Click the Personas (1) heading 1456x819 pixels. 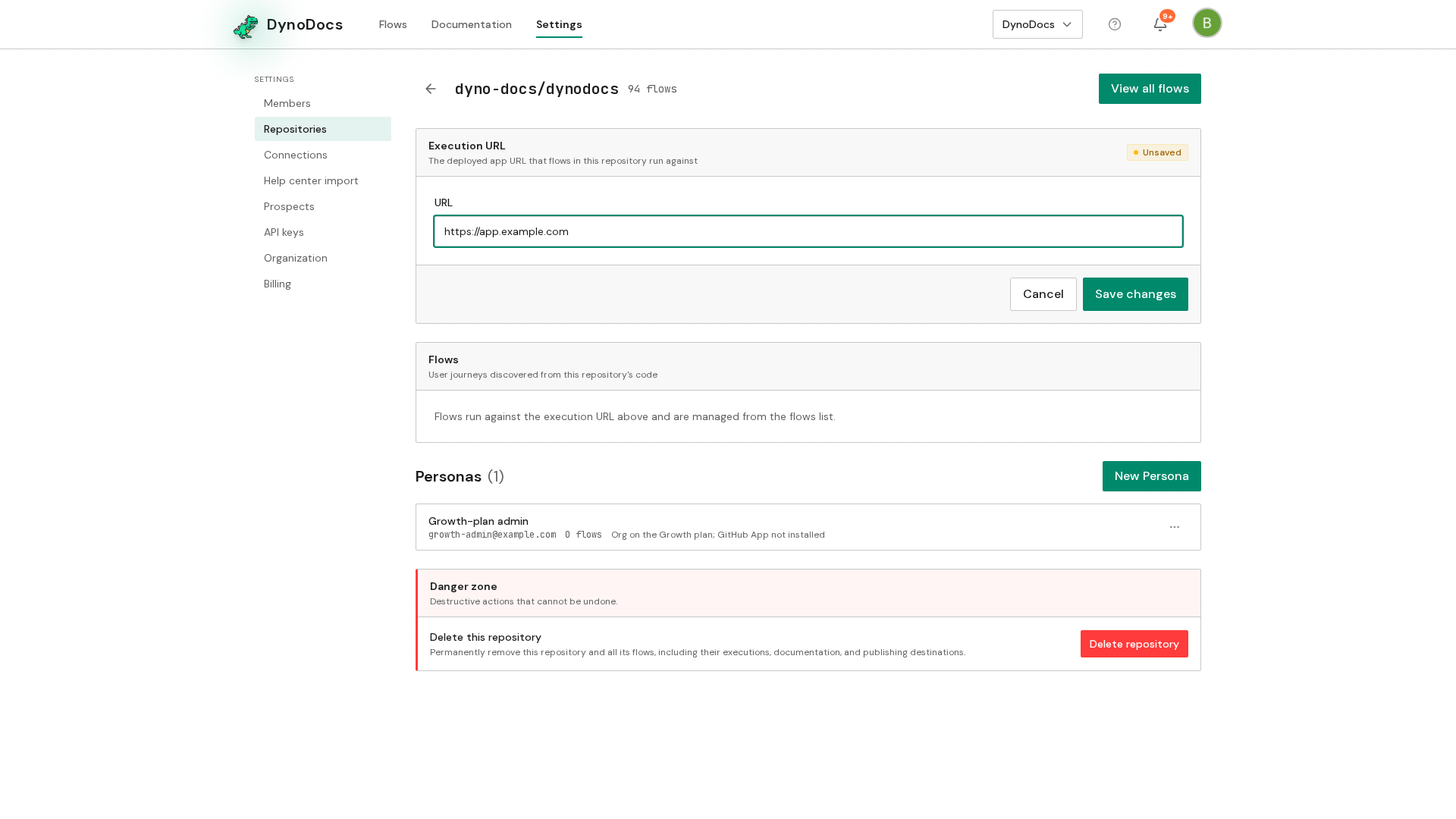(460, 476)
